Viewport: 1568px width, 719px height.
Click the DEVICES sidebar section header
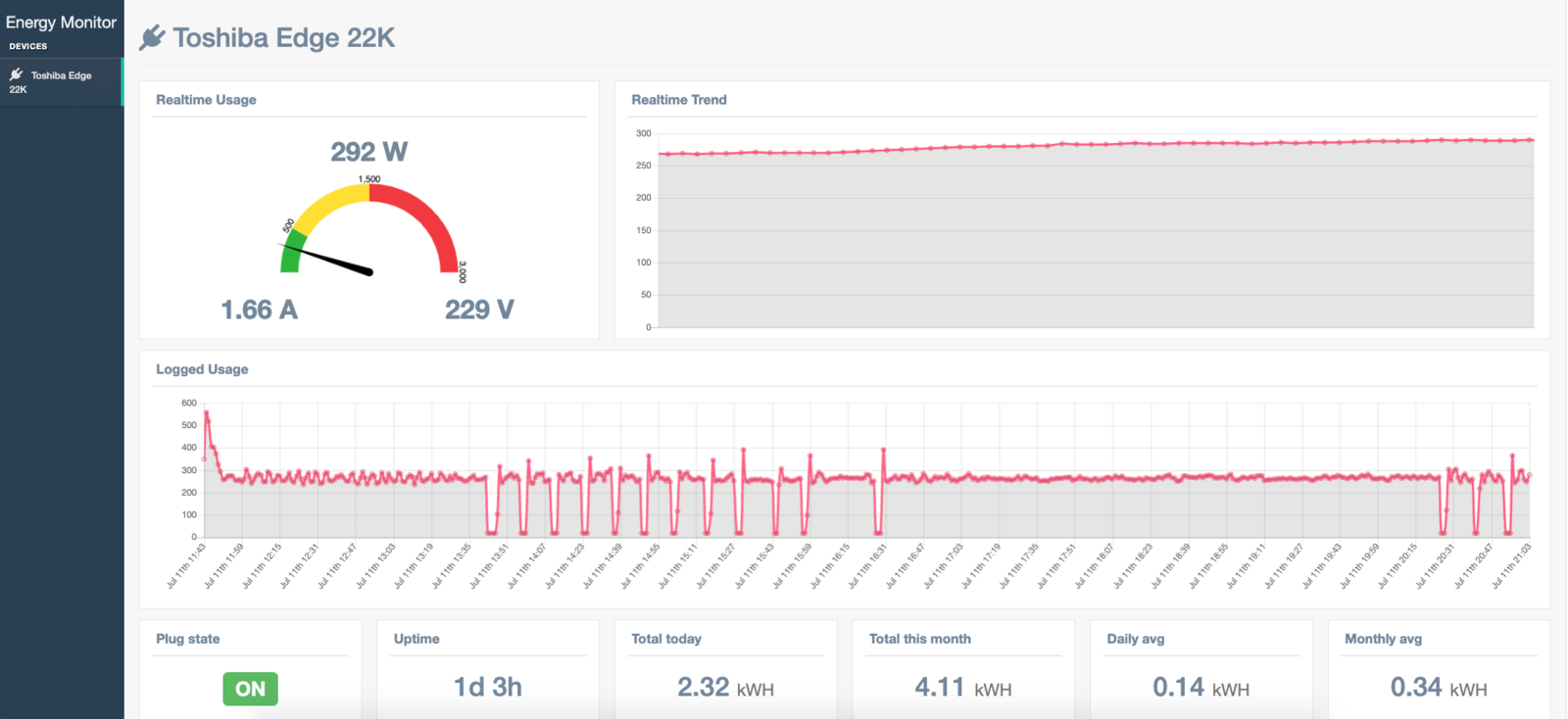28,46
